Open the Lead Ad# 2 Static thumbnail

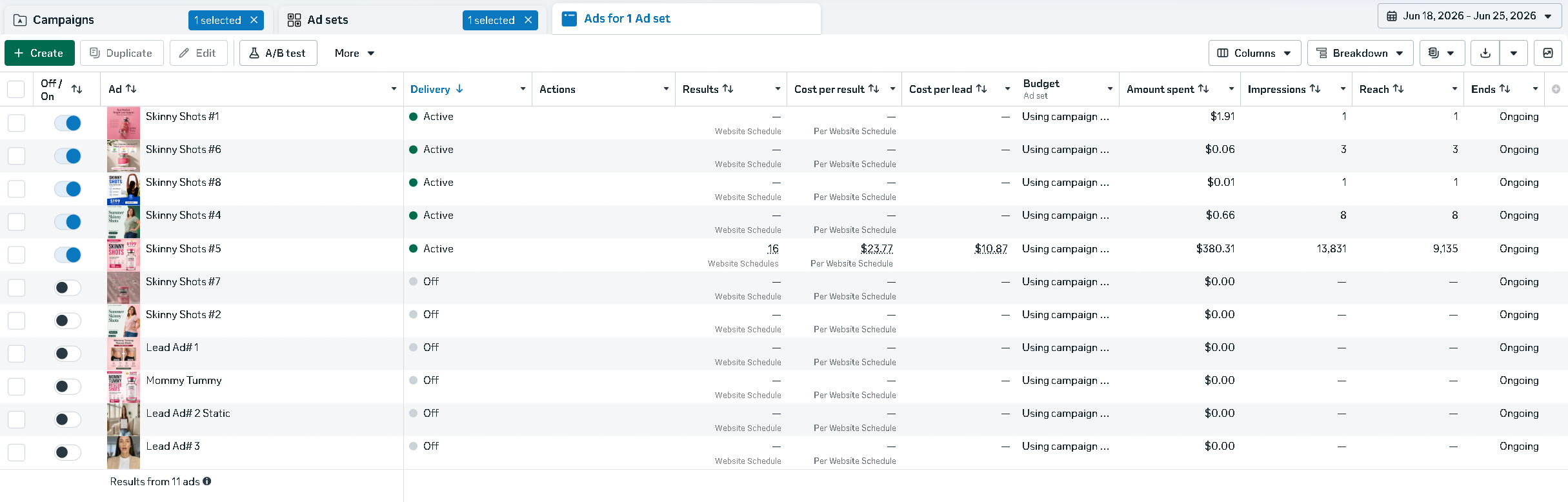123,420
